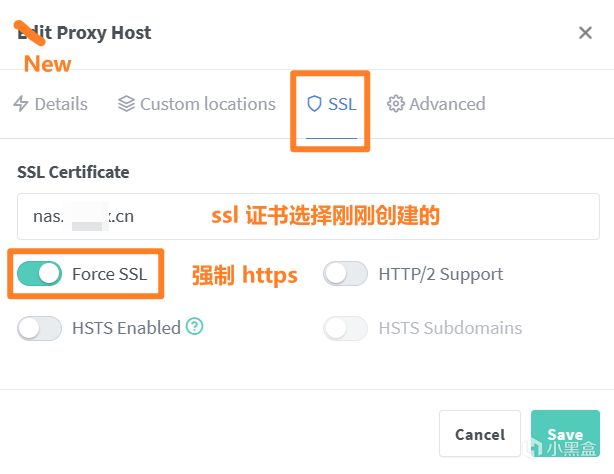Open the HSTS help question mark icon
This screenshot has height=474, width=614.
(195, 326)
